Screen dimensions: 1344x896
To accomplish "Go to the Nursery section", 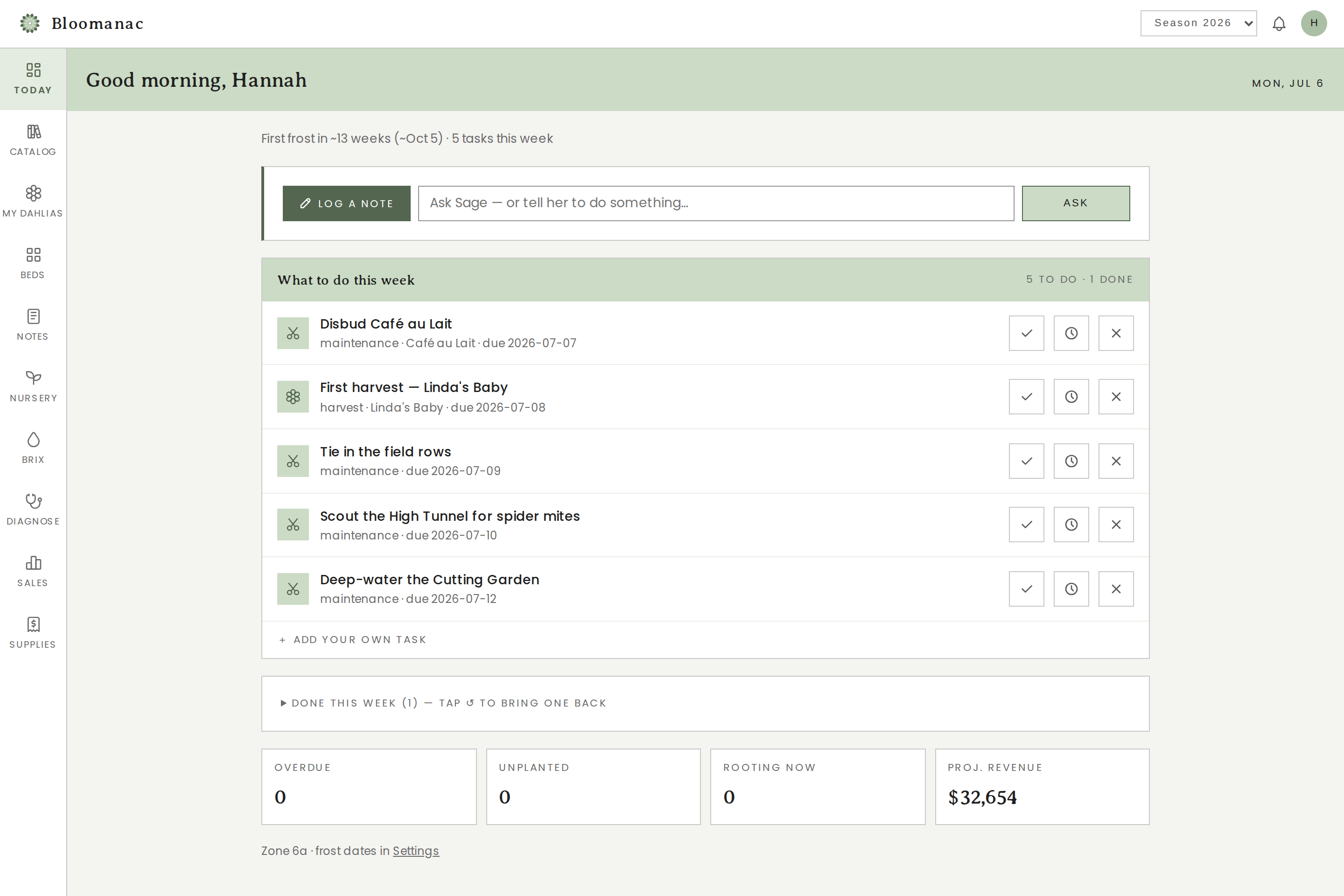I will click(33, 387).
